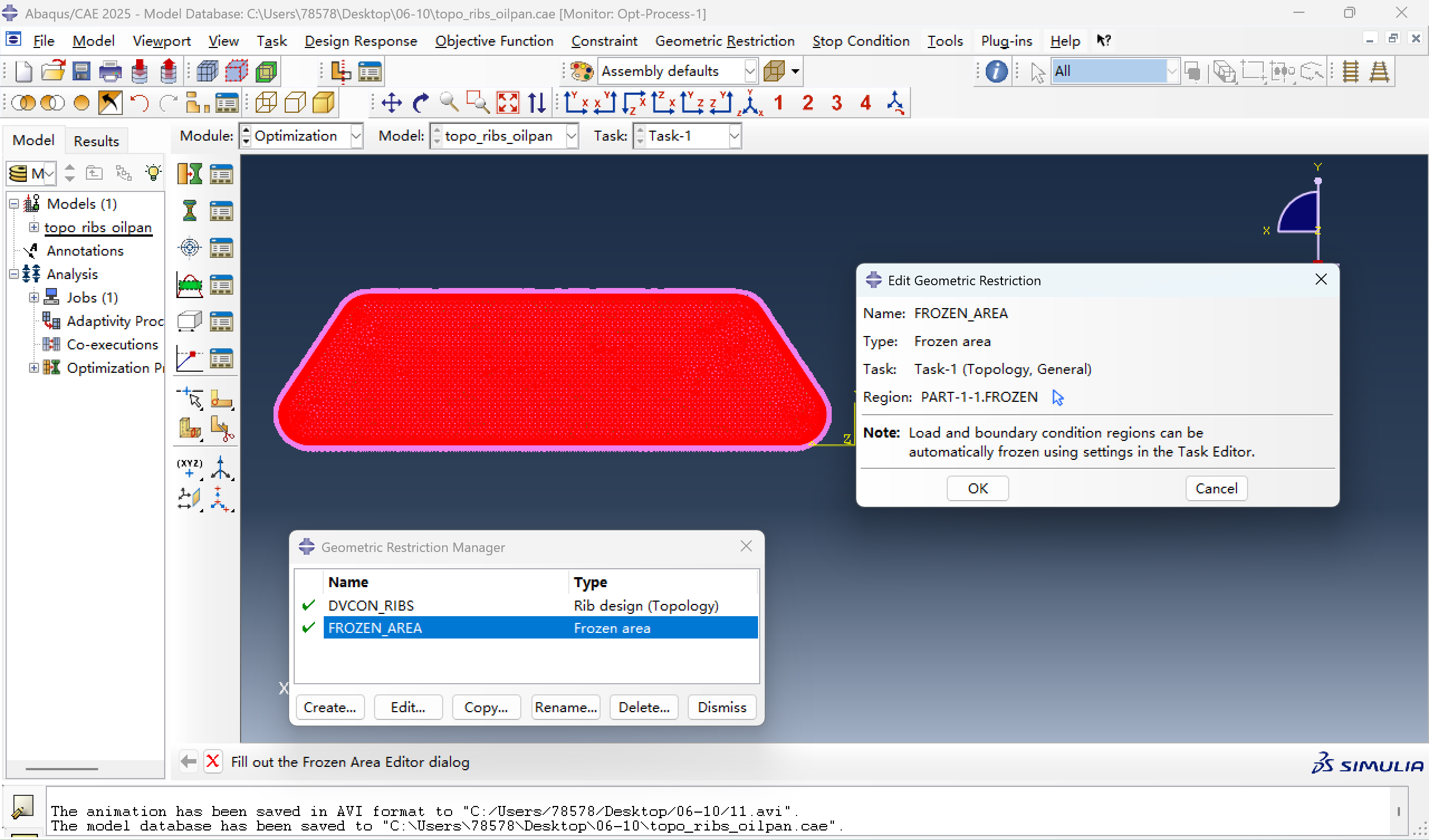
Task: Click the Create Geometric Restriction tool
Action: [189, 321]
